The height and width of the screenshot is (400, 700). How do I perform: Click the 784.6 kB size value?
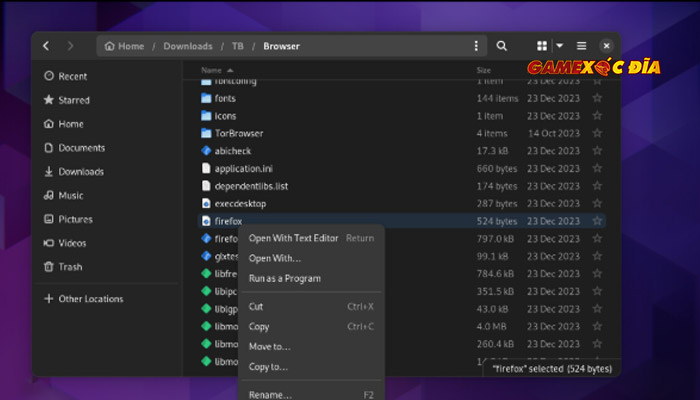495,274
